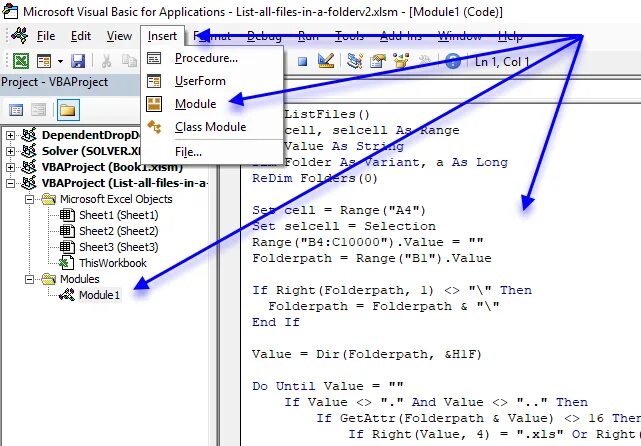Open the Debug menu
This screenshot has width=641, height=446.
pyautogui.click(x=264, y=36)
